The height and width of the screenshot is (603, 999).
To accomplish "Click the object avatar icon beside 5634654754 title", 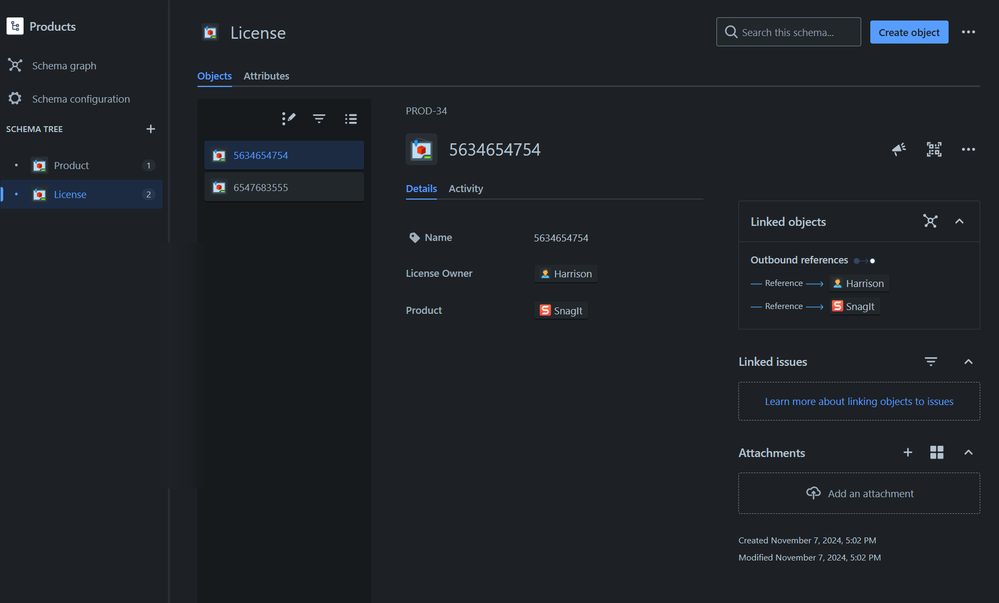I will (x=421, y=150).
